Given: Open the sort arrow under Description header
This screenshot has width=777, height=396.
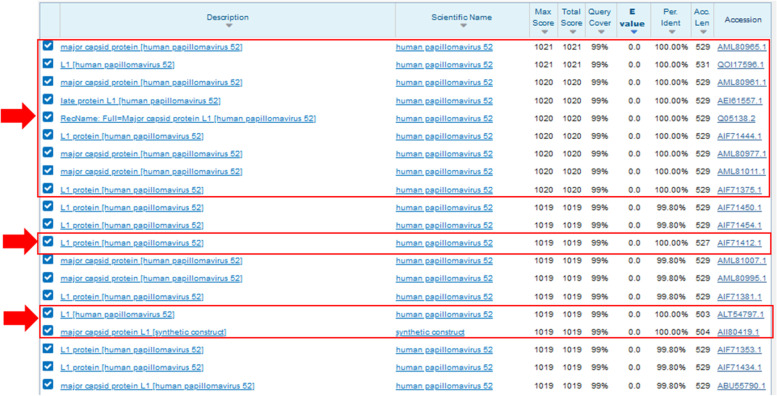Looking at the screenshot, I should (x=228, y=26).
